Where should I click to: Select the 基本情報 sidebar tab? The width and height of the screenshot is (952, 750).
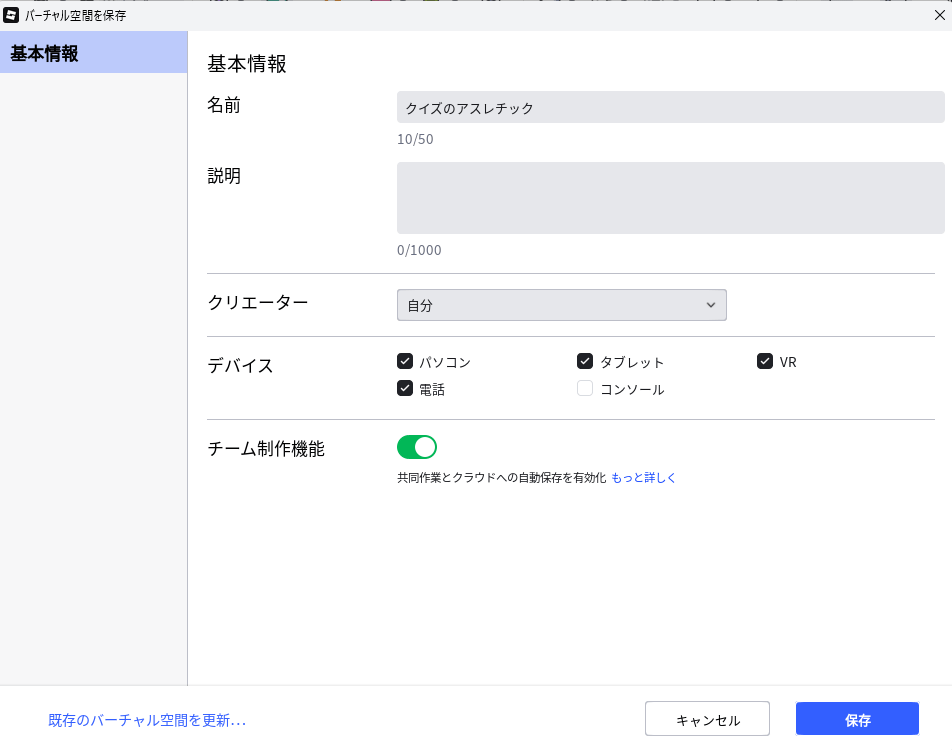pyautogui.click(x=94, y=53)
